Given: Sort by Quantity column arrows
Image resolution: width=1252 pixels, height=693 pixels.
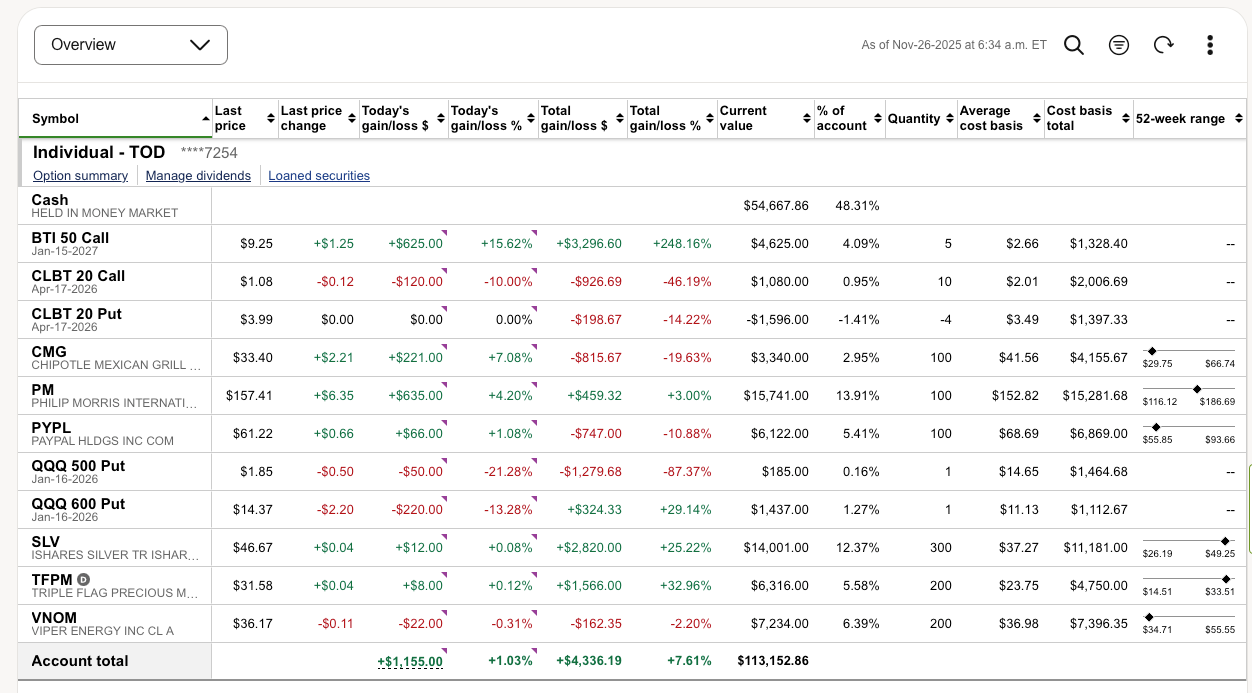Looking at the screenshot, I should (x=949, y=119).
